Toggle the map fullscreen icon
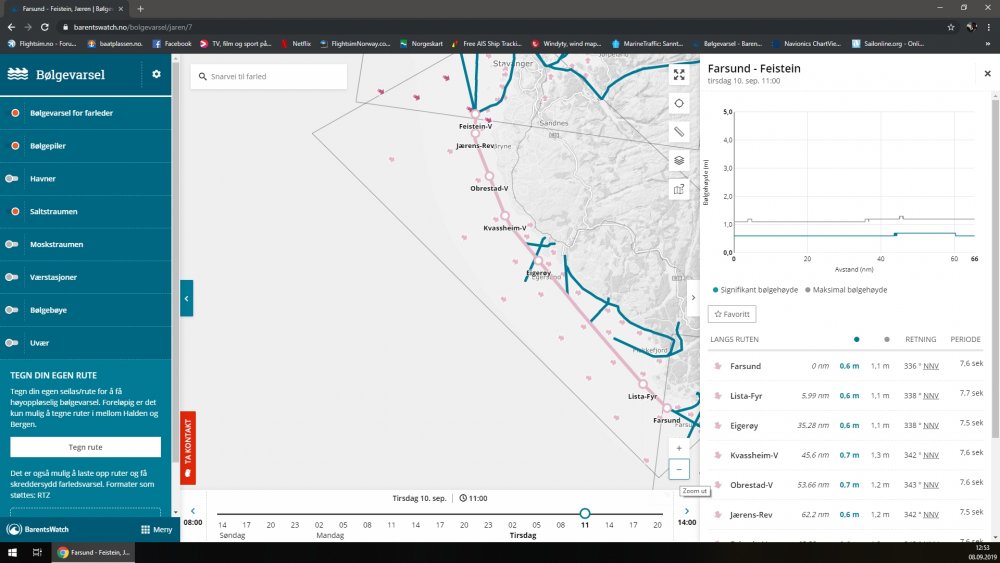 click(679, 75)
